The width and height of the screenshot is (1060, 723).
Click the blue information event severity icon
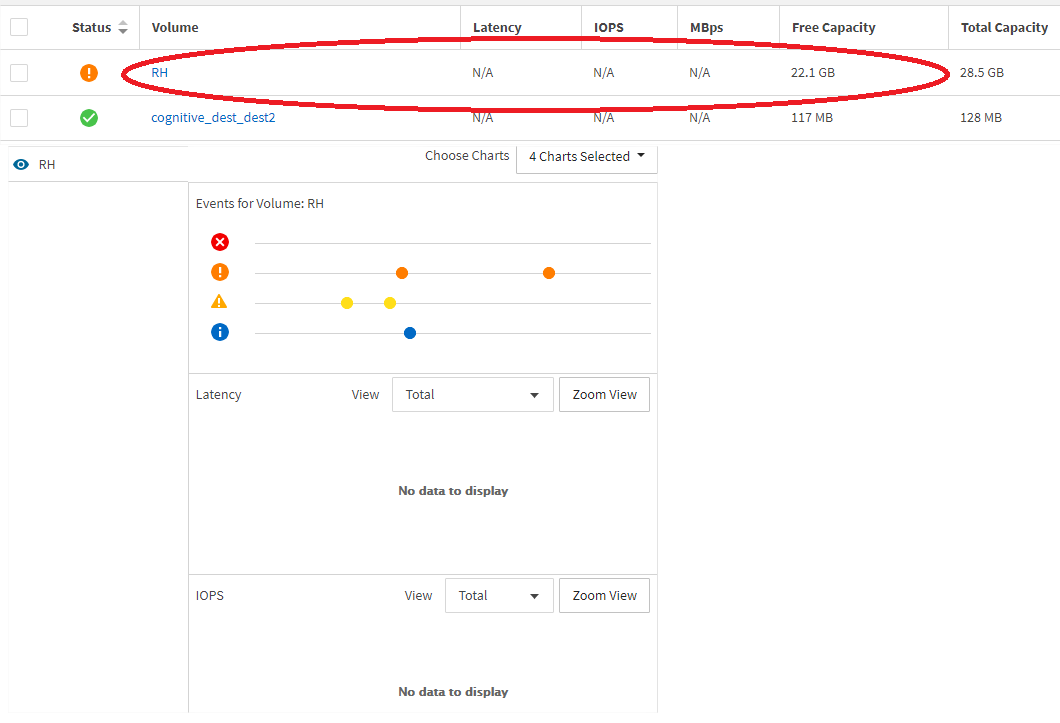(x=220, y=332)
